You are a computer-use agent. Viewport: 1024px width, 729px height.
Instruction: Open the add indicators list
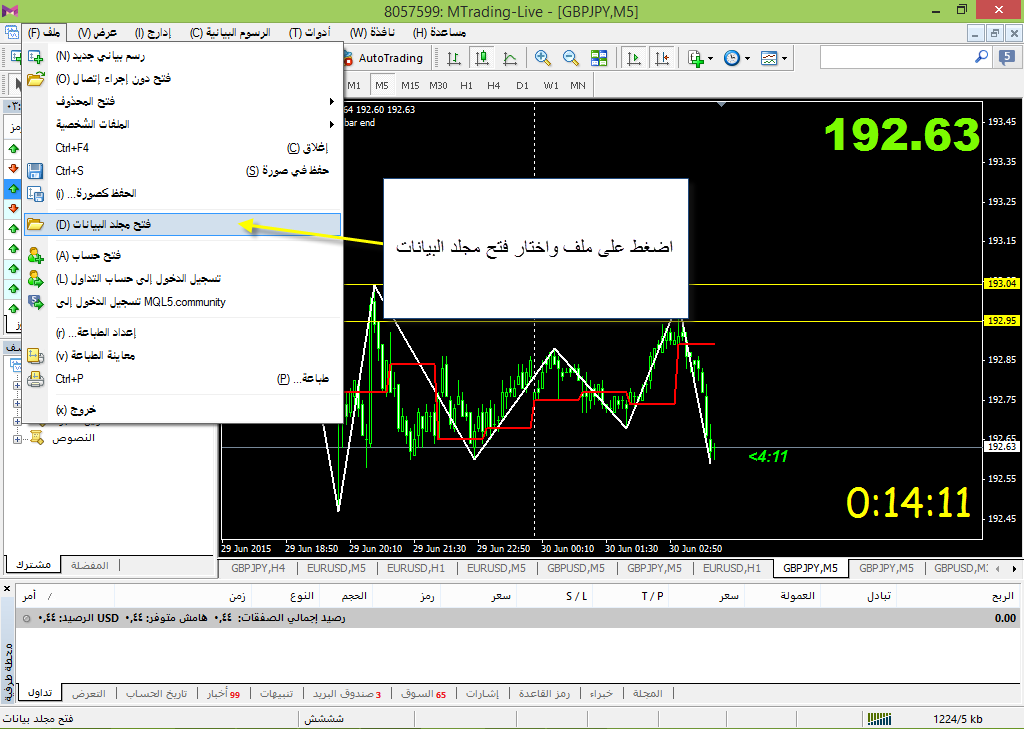click(696, 58)
